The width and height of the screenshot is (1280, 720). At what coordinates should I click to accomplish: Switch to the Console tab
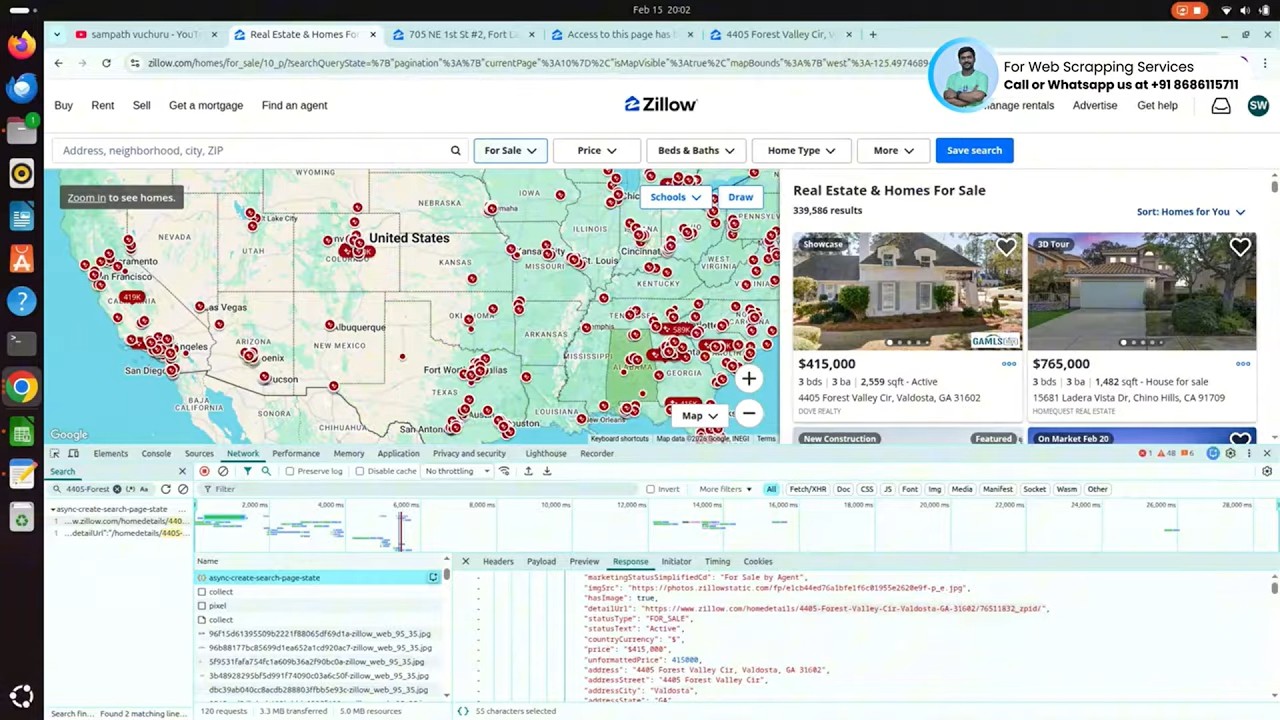[156, 454]
